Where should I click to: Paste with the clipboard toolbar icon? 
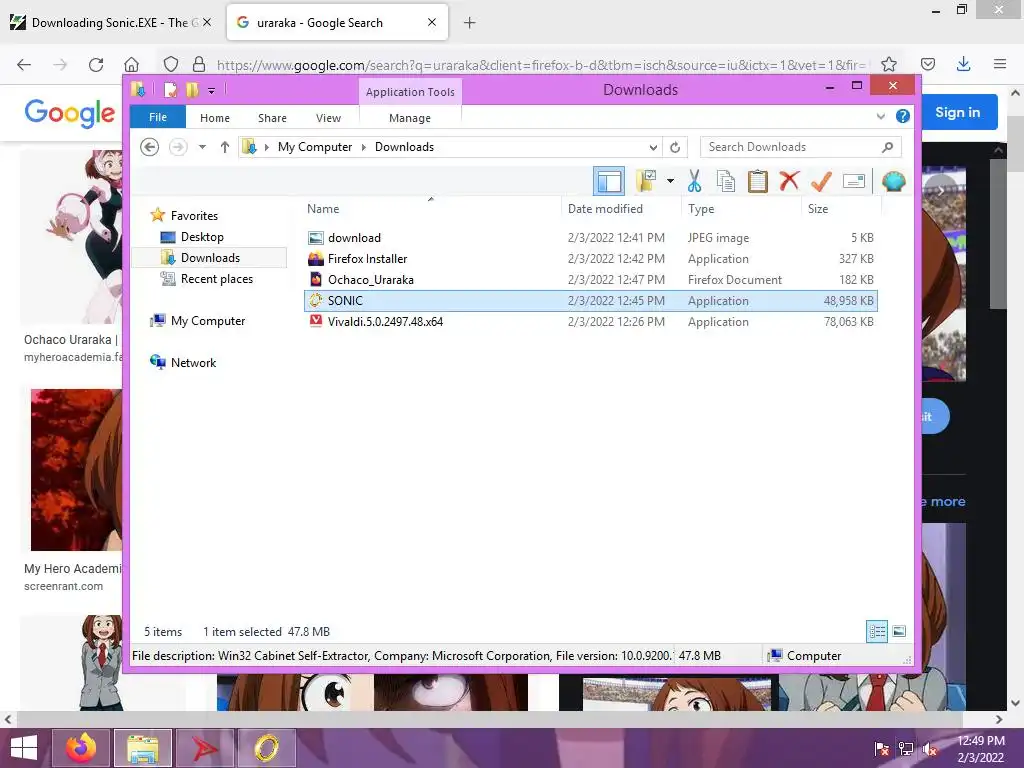pos(758,181)
